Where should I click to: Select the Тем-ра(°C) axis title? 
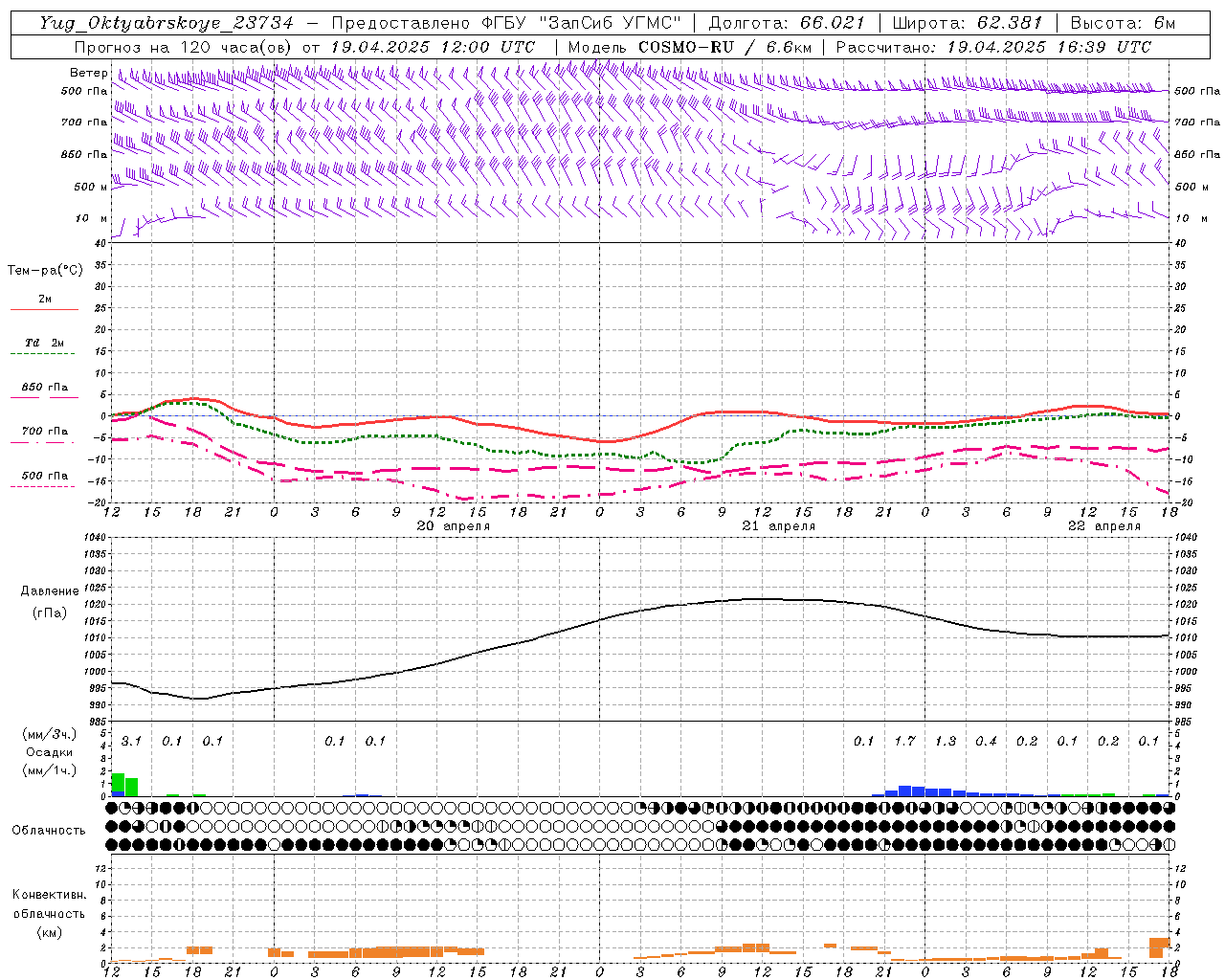45,271
